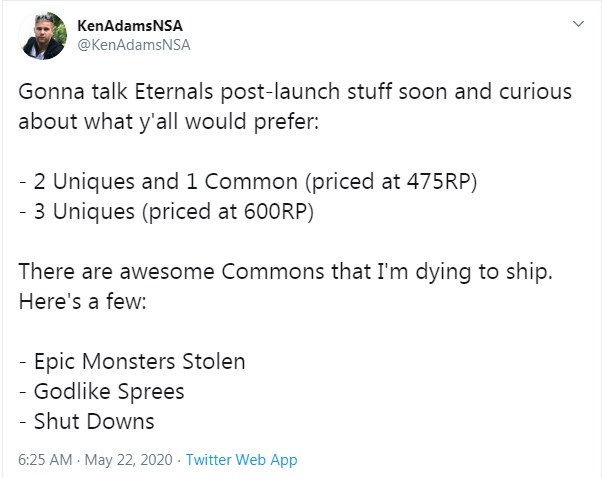Click the "Gonna talk Eternals post-launch" line
This screenshot has height=478, width=602.
[295, 90]
